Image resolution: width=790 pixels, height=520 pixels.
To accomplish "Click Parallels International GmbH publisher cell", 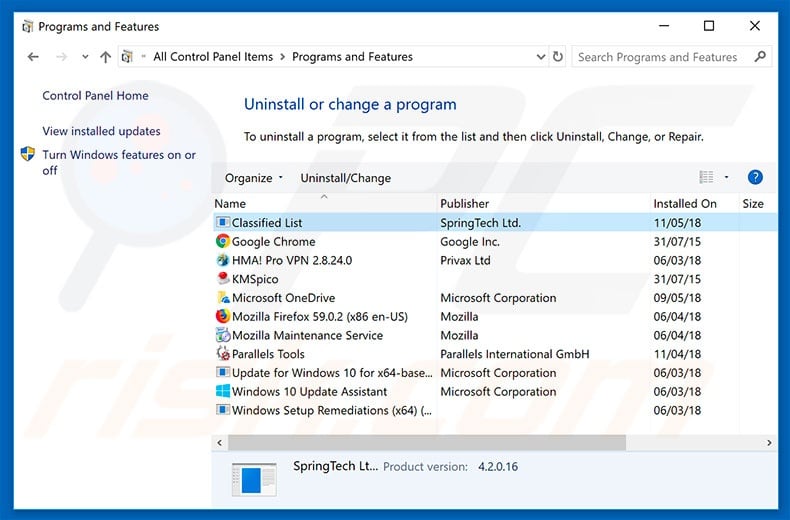I will click(515, 354).
